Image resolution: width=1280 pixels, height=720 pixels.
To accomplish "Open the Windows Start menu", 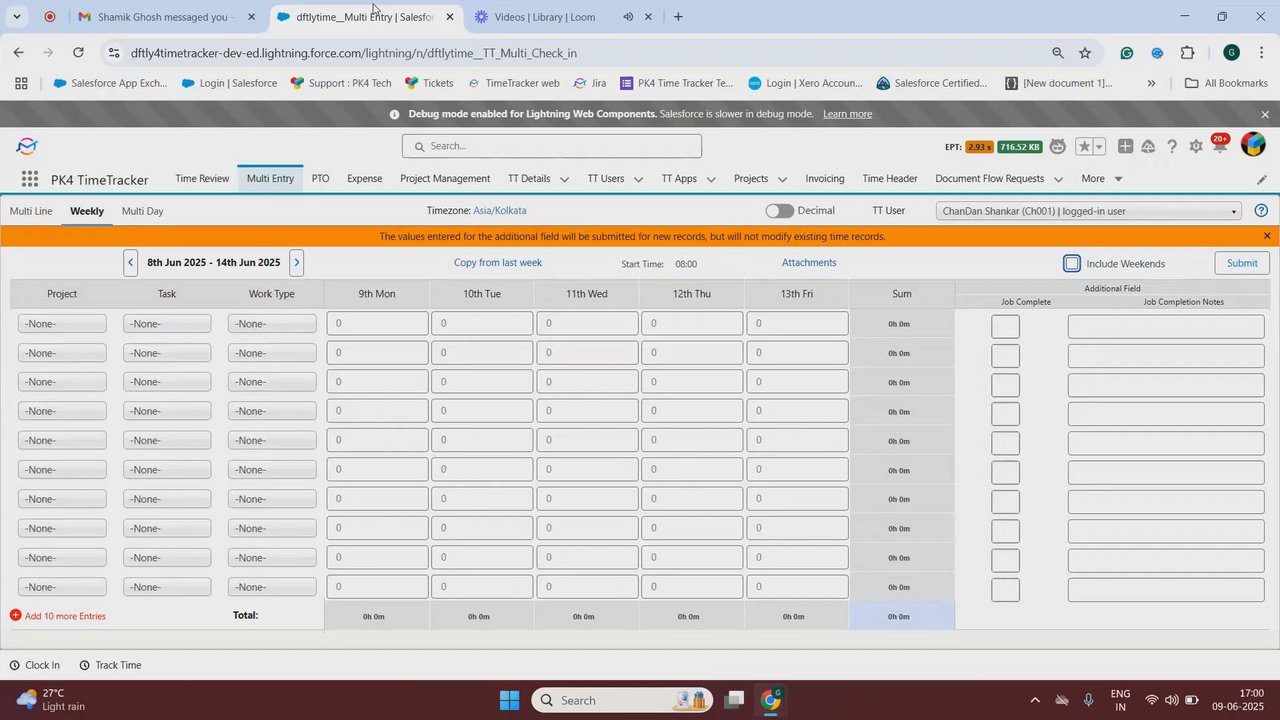I will pyautogui.click(x=509, y=700).
